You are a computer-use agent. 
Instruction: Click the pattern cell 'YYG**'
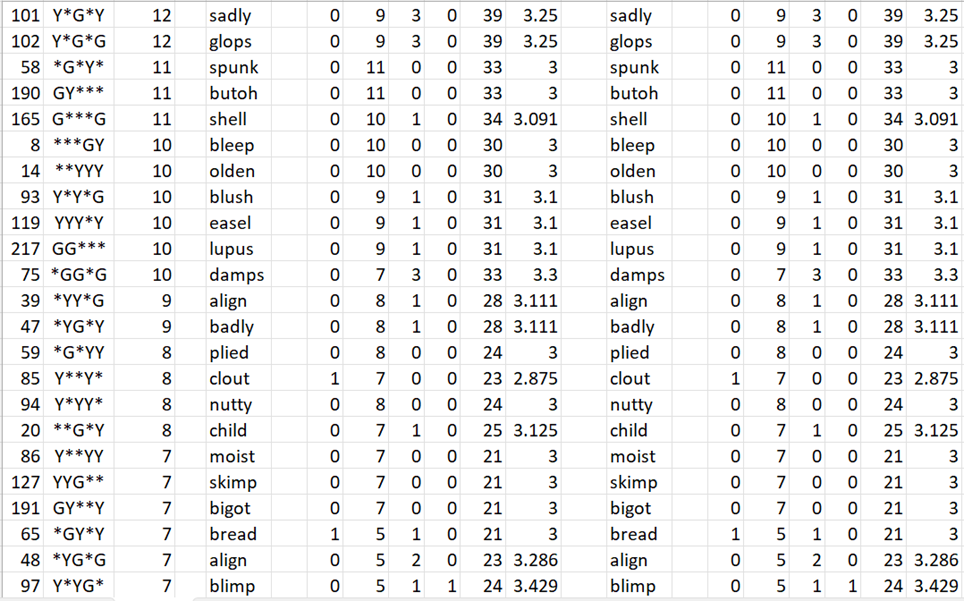79,482
